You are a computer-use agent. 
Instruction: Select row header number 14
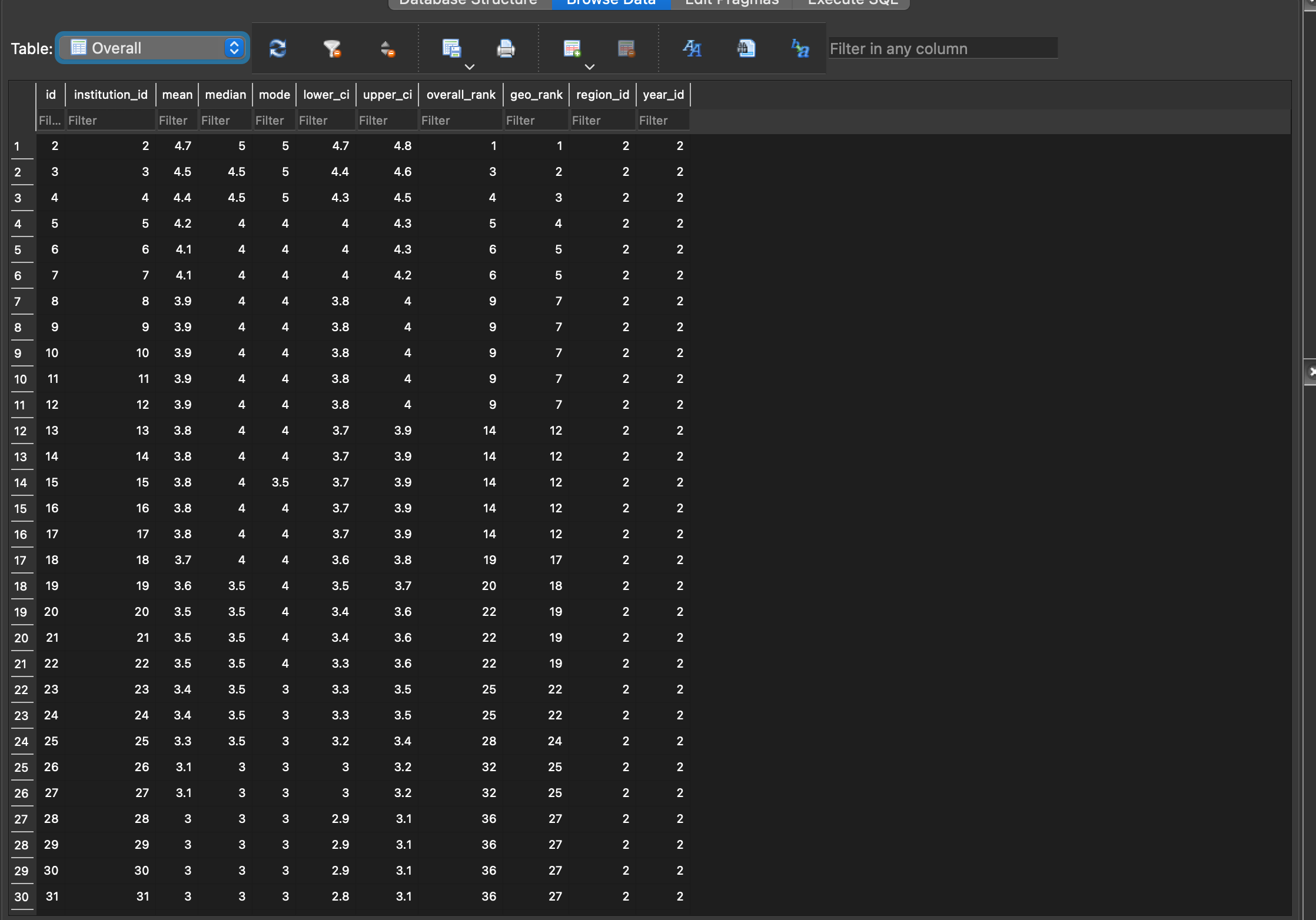21,483
